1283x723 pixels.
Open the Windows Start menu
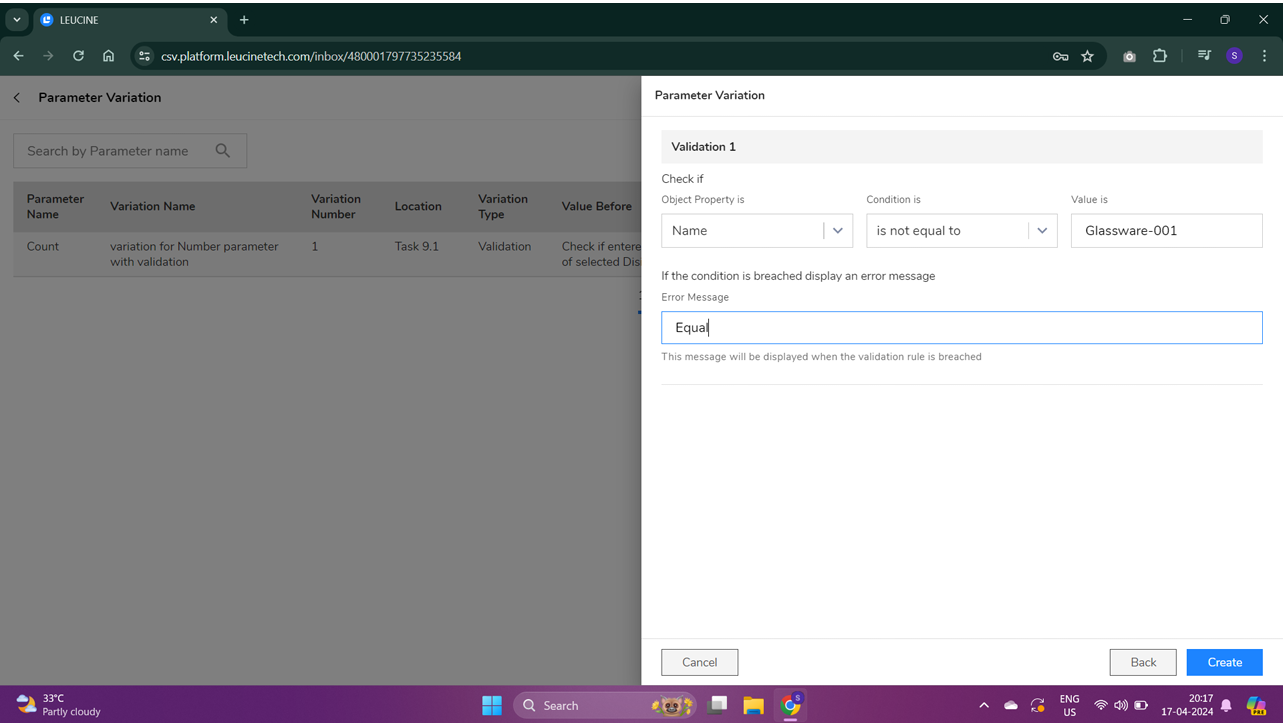pos(492,705)
